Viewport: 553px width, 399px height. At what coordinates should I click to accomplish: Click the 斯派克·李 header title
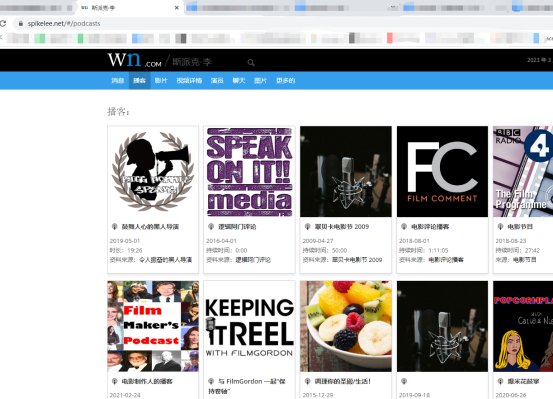192,62
